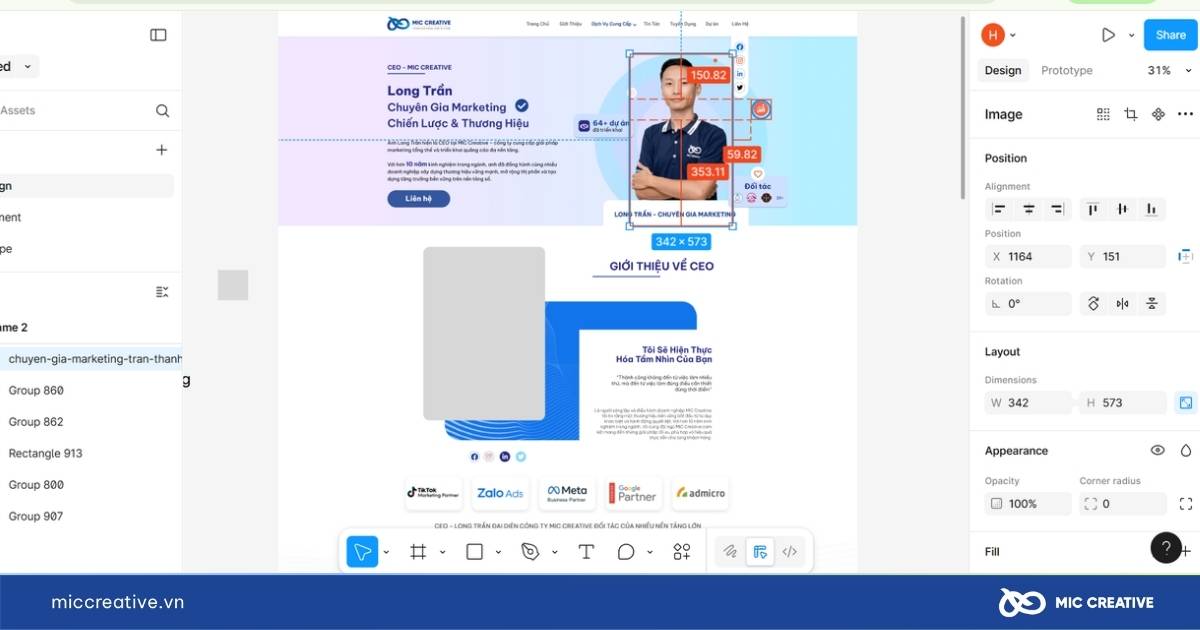Select the Frame tool in the bottom toolbar
The image size is (1200, 630).
418,551
